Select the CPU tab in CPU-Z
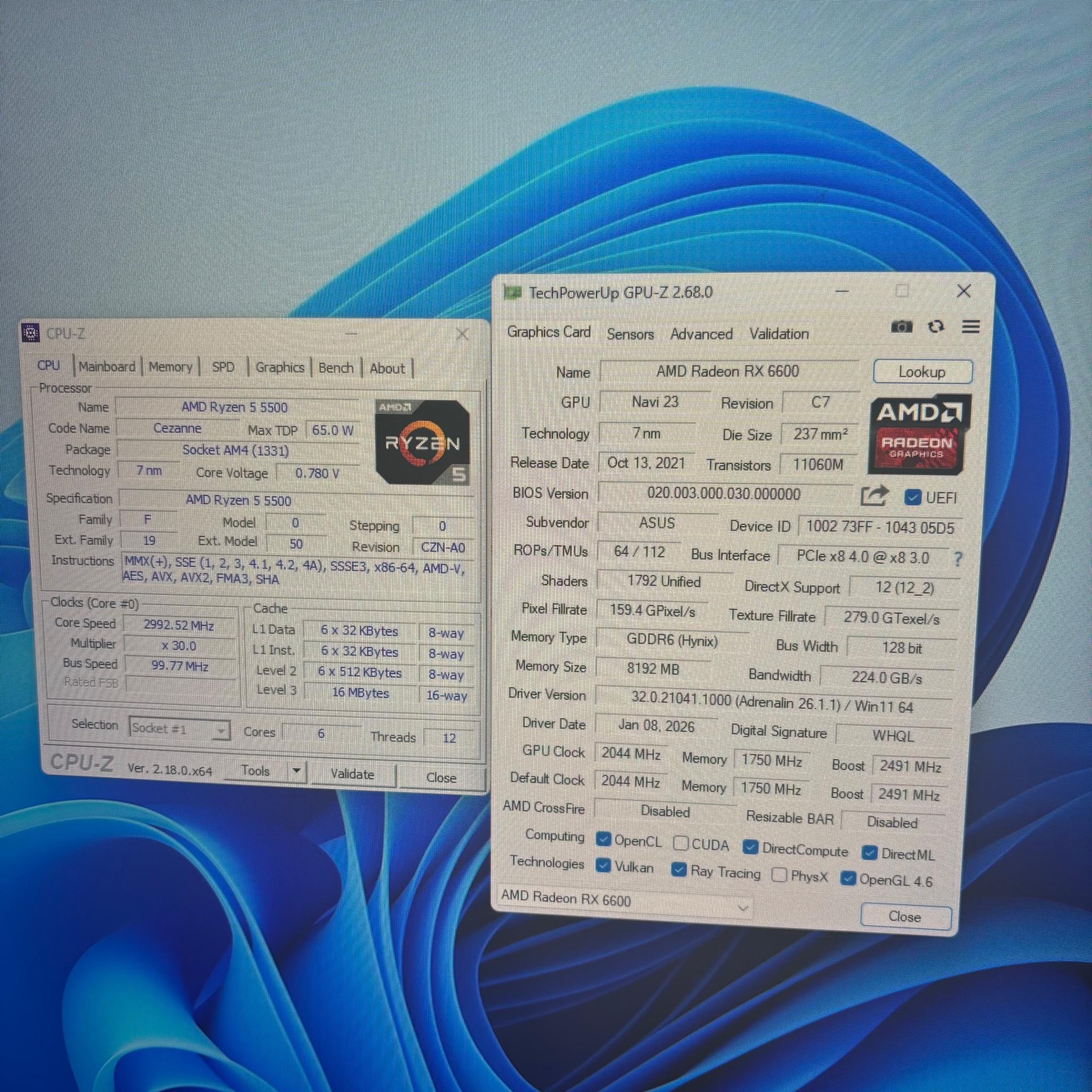 coord(49,365)
